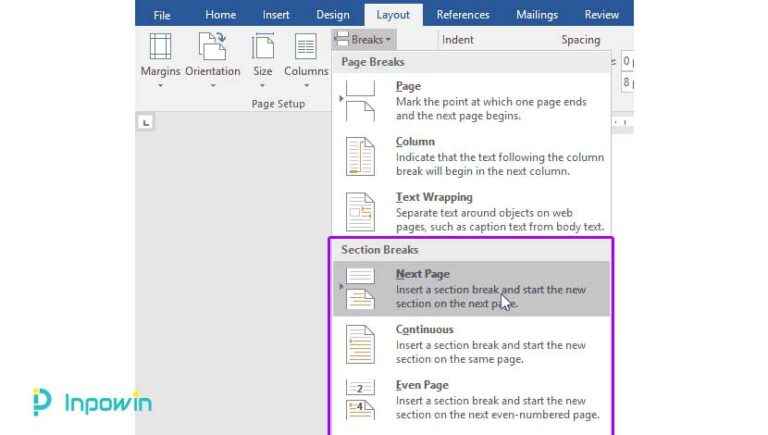
Task: Select the Continuous section break icon
Action: tap(360, 344)
